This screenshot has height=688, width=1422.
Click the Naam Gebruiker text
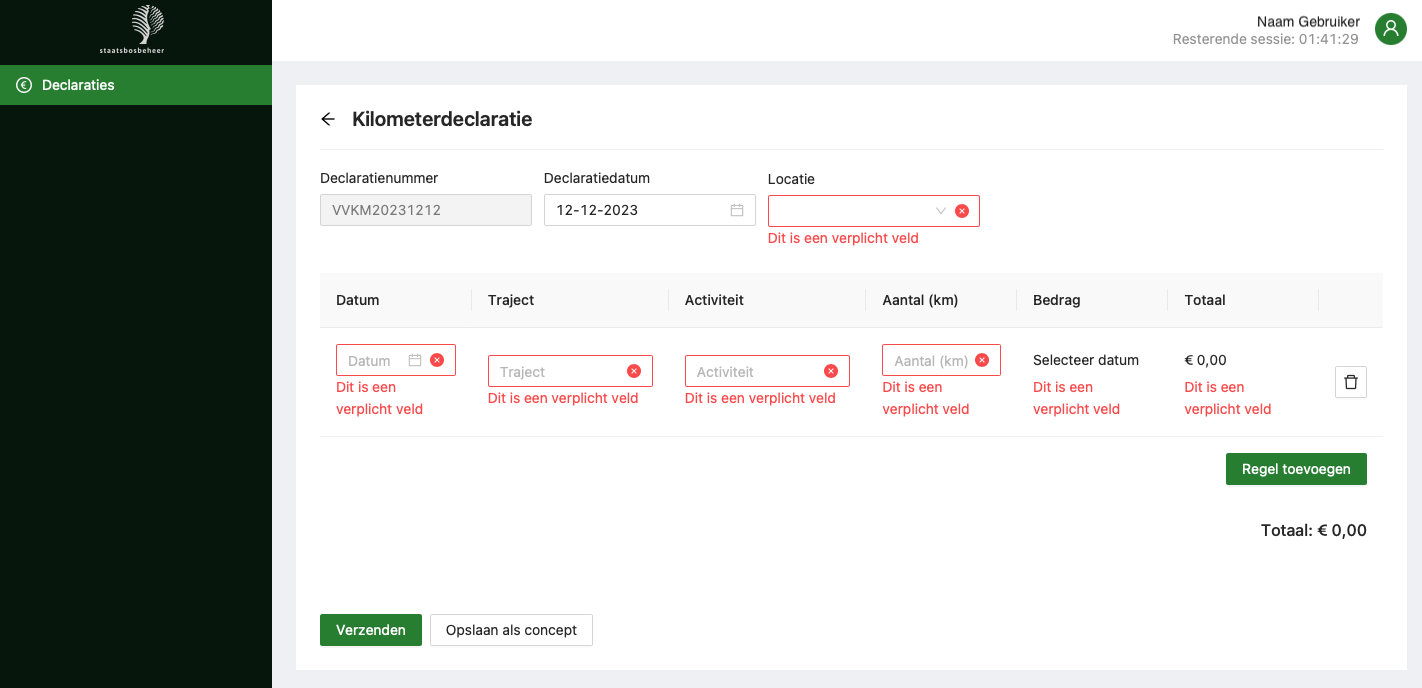[x=1307, y=21]
